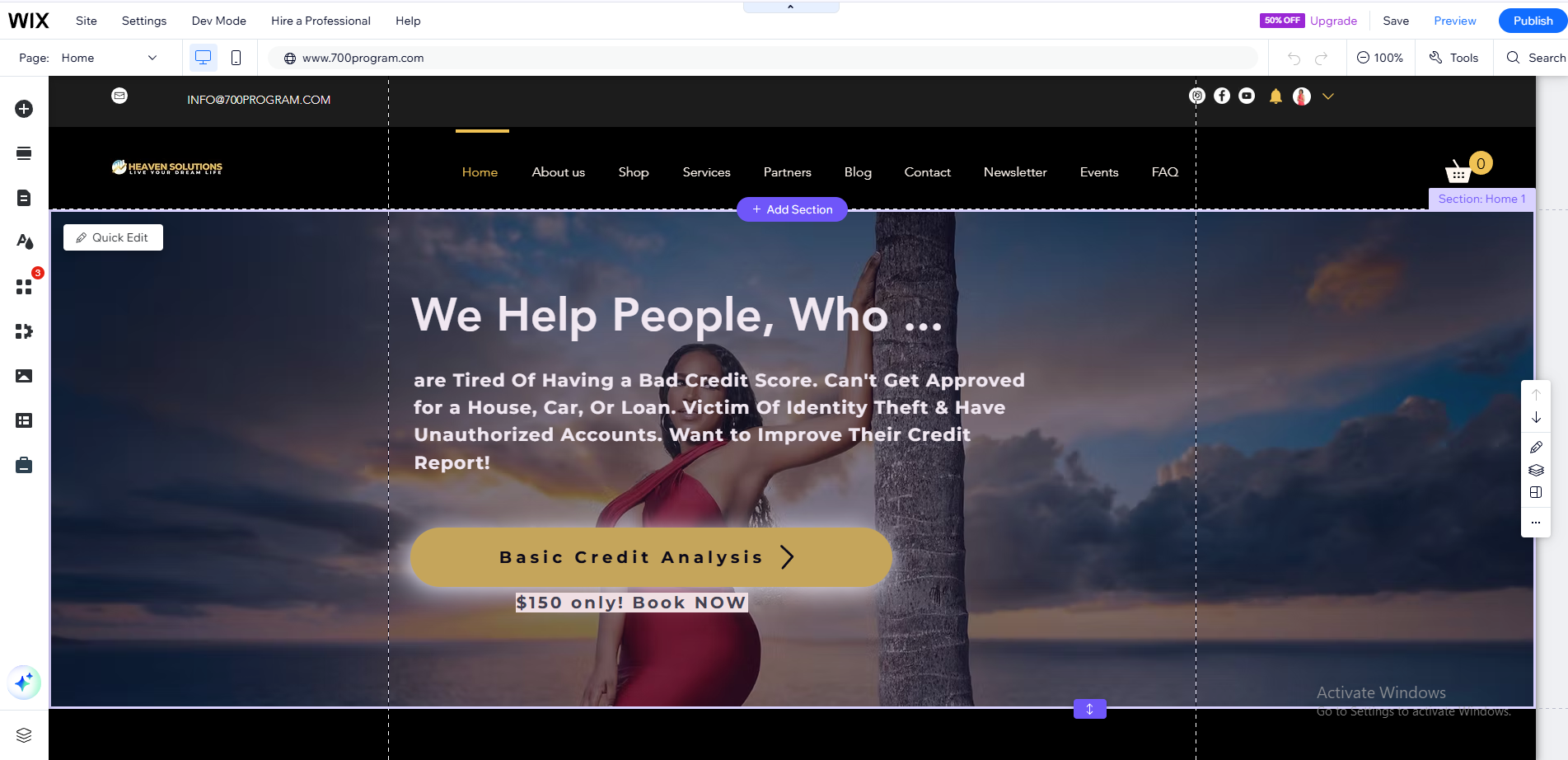Open the Add Elements plus icon
Image resolution: width=1568 pixels, height=760 pixels.
[x=24, y=109]
